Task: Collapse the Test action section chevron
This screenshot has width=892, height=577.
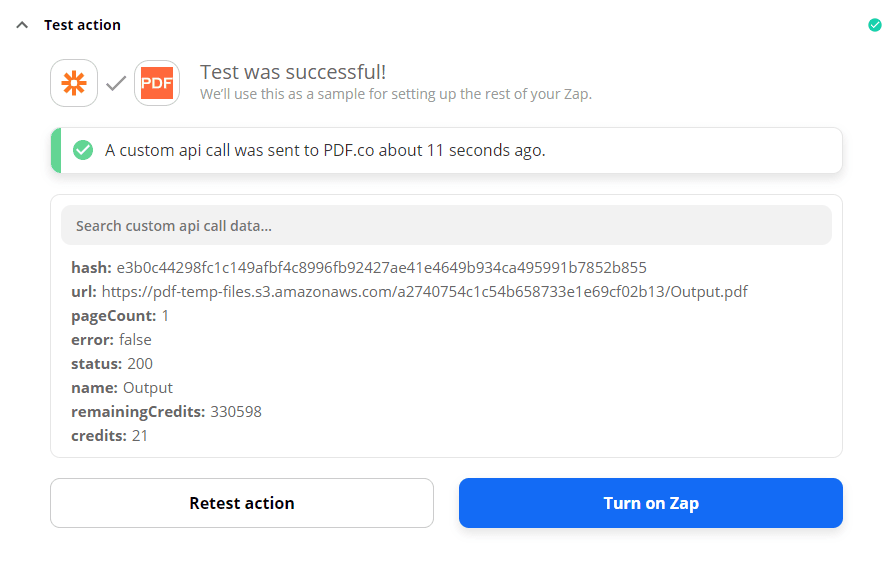Action: 22,25
